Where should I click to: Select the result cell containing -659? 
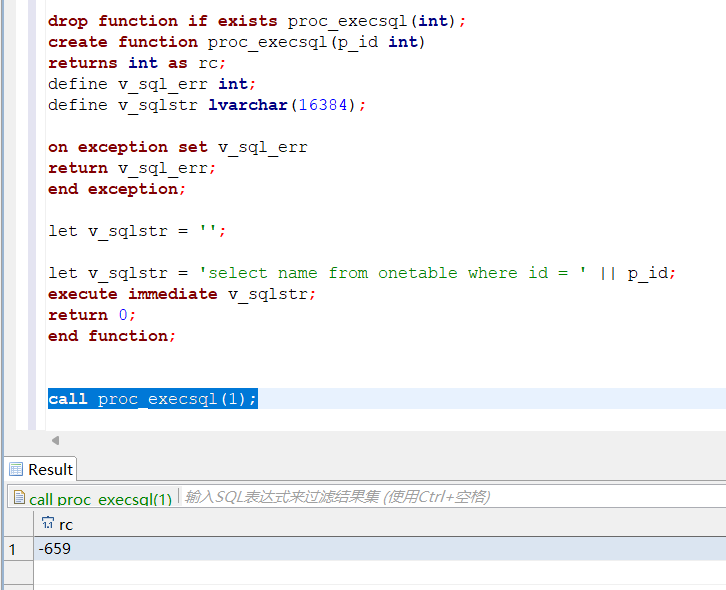[380, 549]
